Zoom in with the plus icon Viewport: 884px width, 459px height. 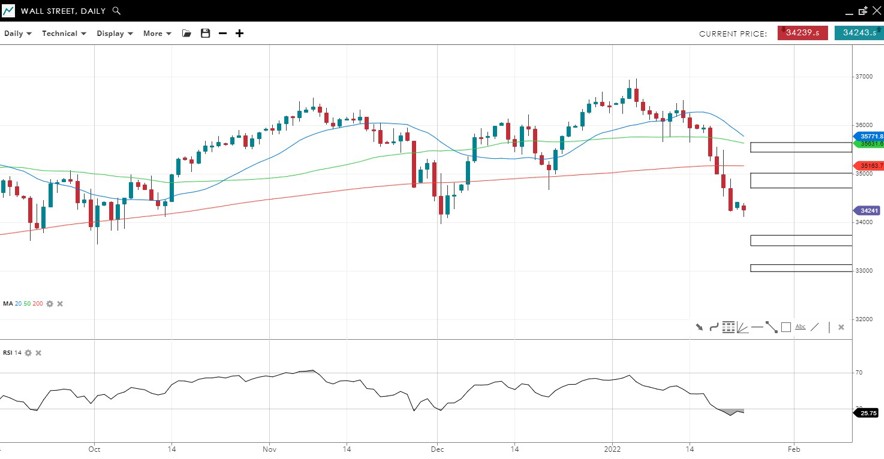tap(239, 33)
